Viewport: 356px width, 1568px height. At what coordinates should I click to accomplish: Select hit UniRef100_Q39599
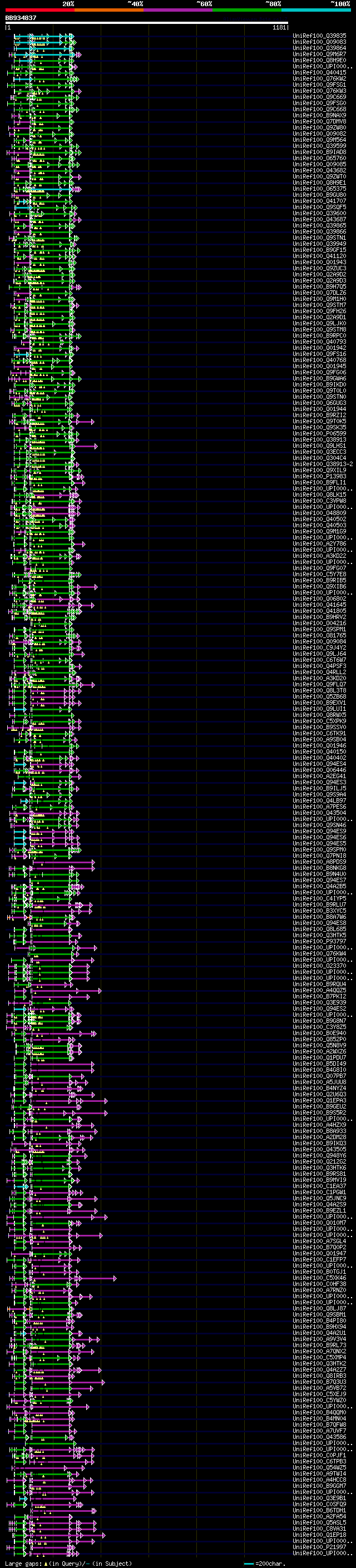pyautogui.click(x=319, y=146)
